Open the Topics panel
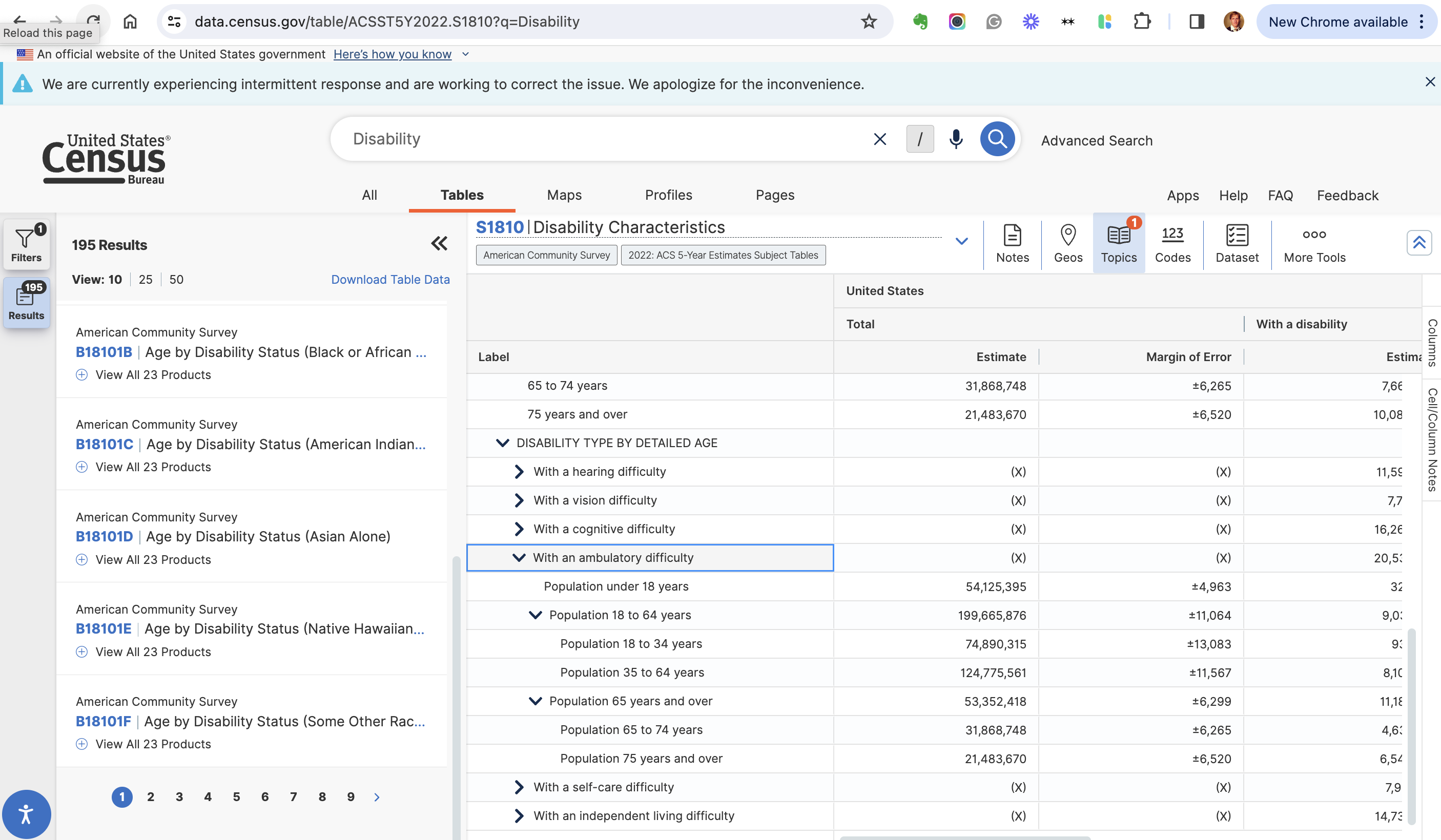 (1119, 243)
